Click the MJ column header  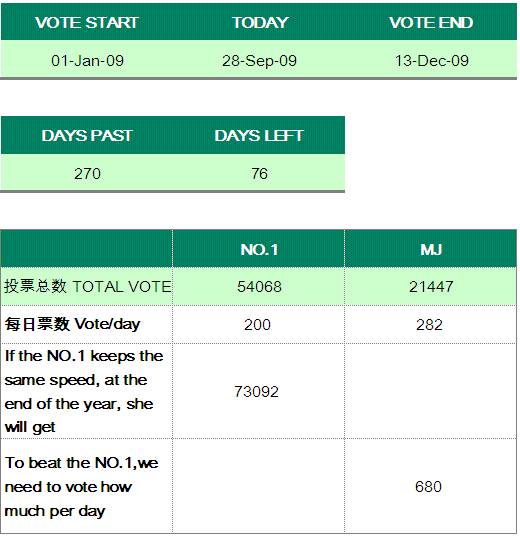431,249
